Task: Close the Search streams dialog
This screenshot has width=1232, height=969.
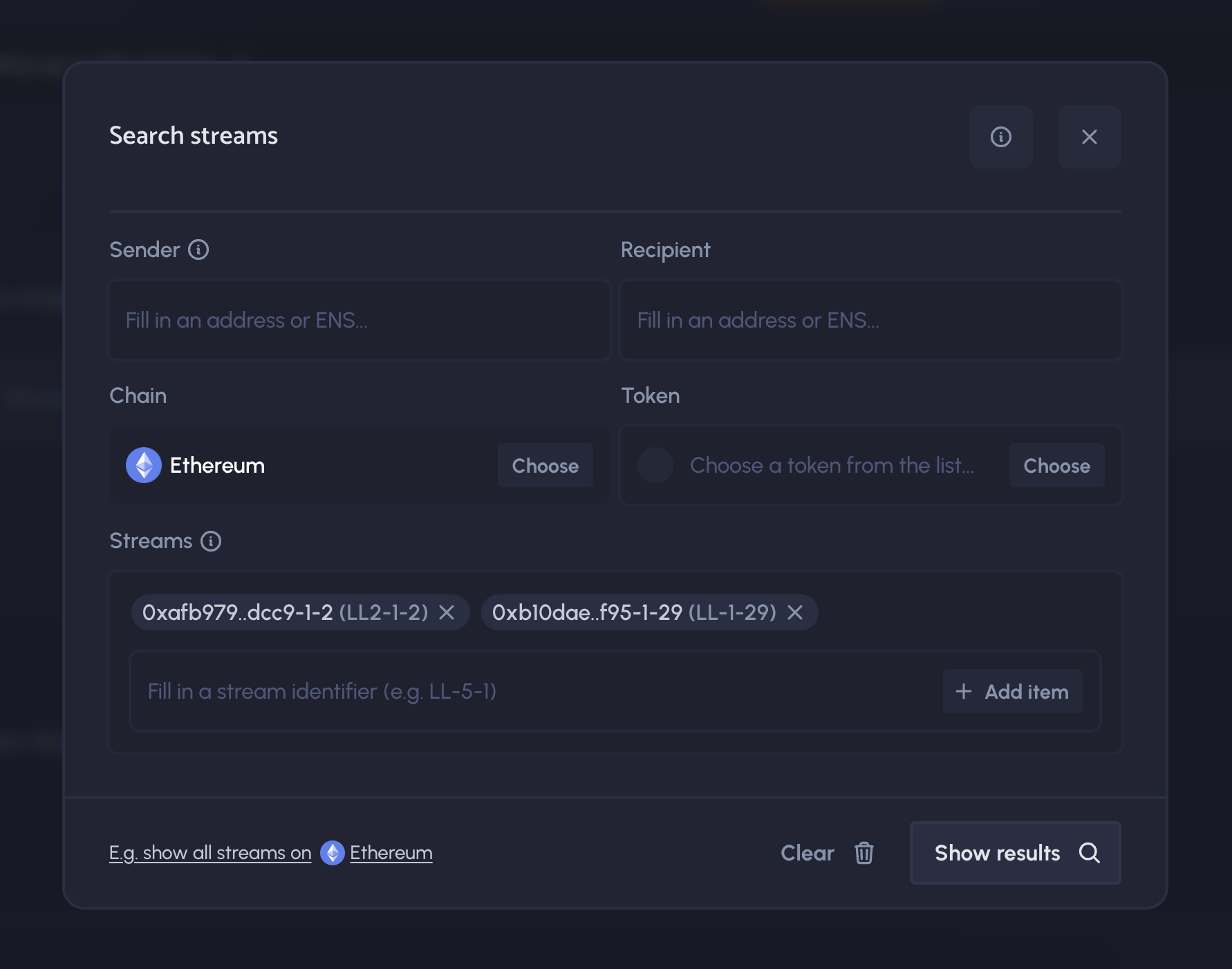Action: [x=1089, y=137]
